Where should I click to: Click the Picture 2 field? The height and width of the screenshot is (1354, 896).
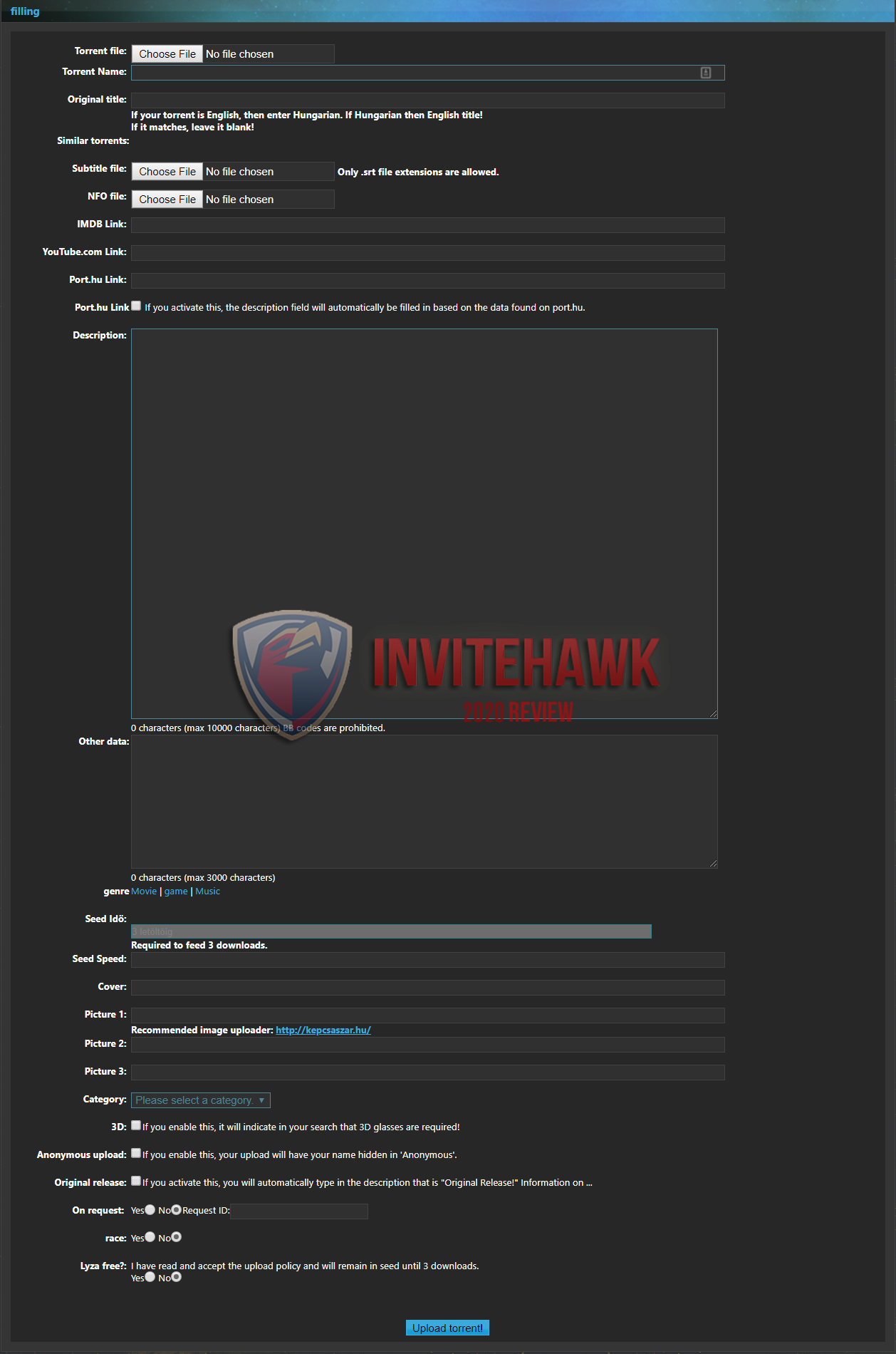click(428, 1045)
